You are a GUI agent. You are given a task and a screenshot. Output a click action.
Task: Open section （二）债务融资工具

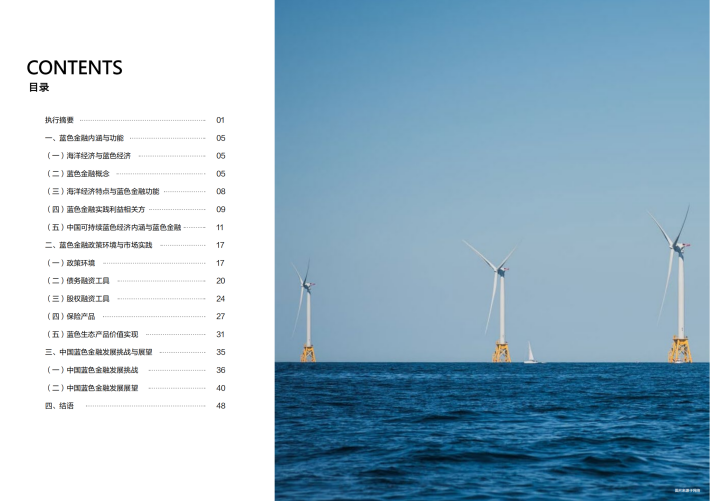[x=77, y=281]
